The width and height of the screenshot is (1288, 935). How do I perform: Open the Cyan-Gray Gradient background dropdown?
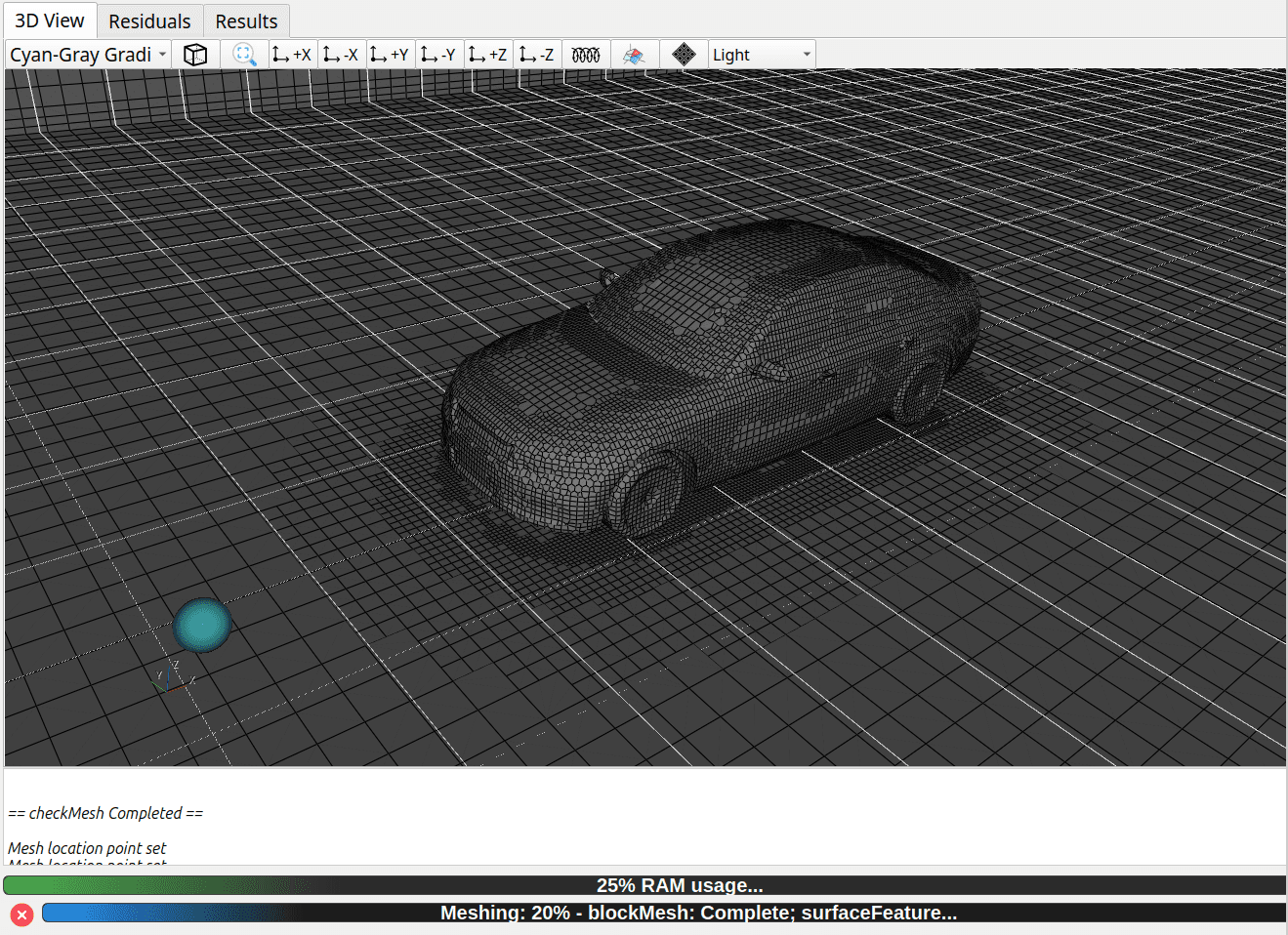[x=88, y=55]
